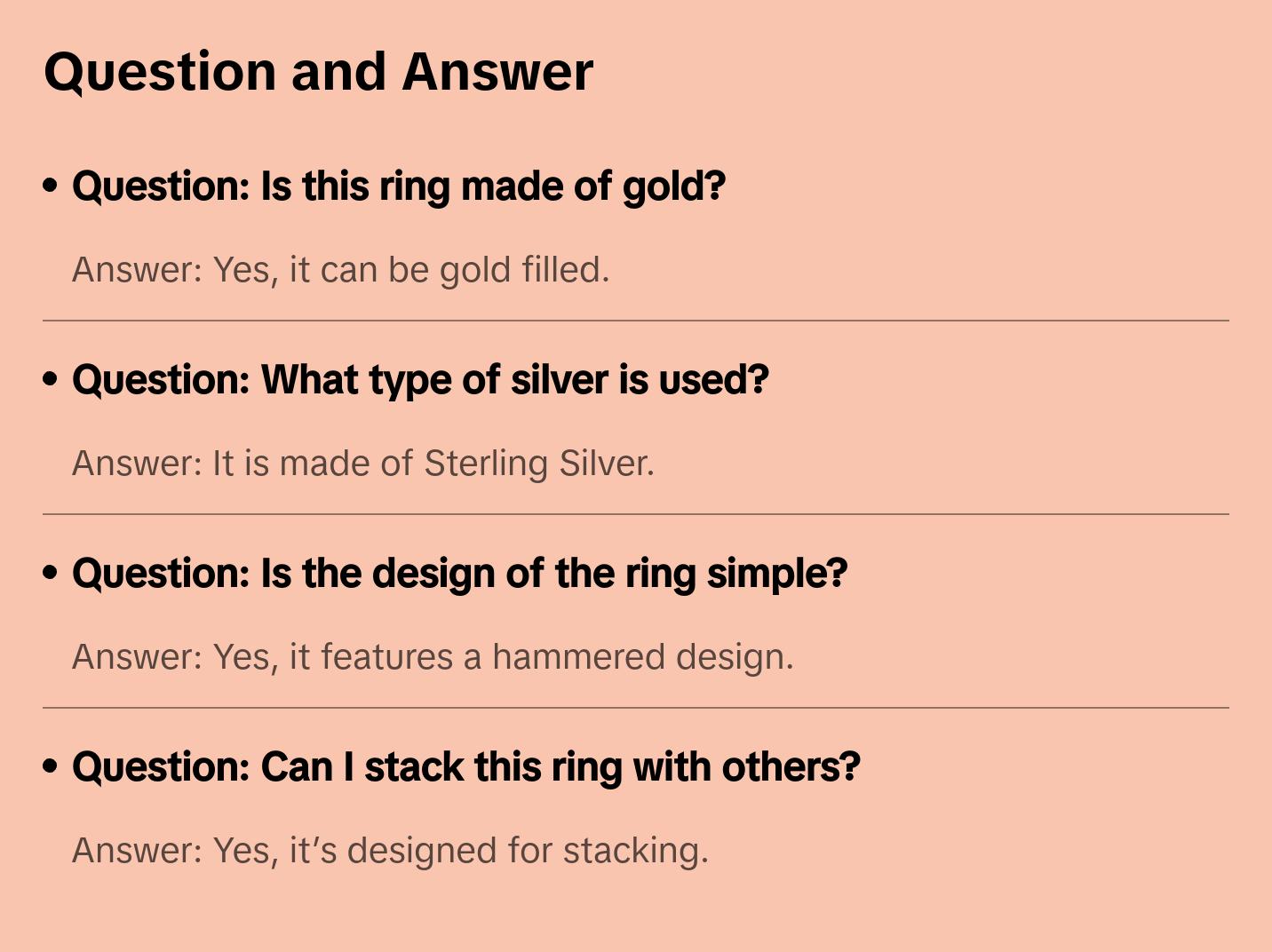
Task: Click the question about stacking this ring
Action: [x=465, y=767]
